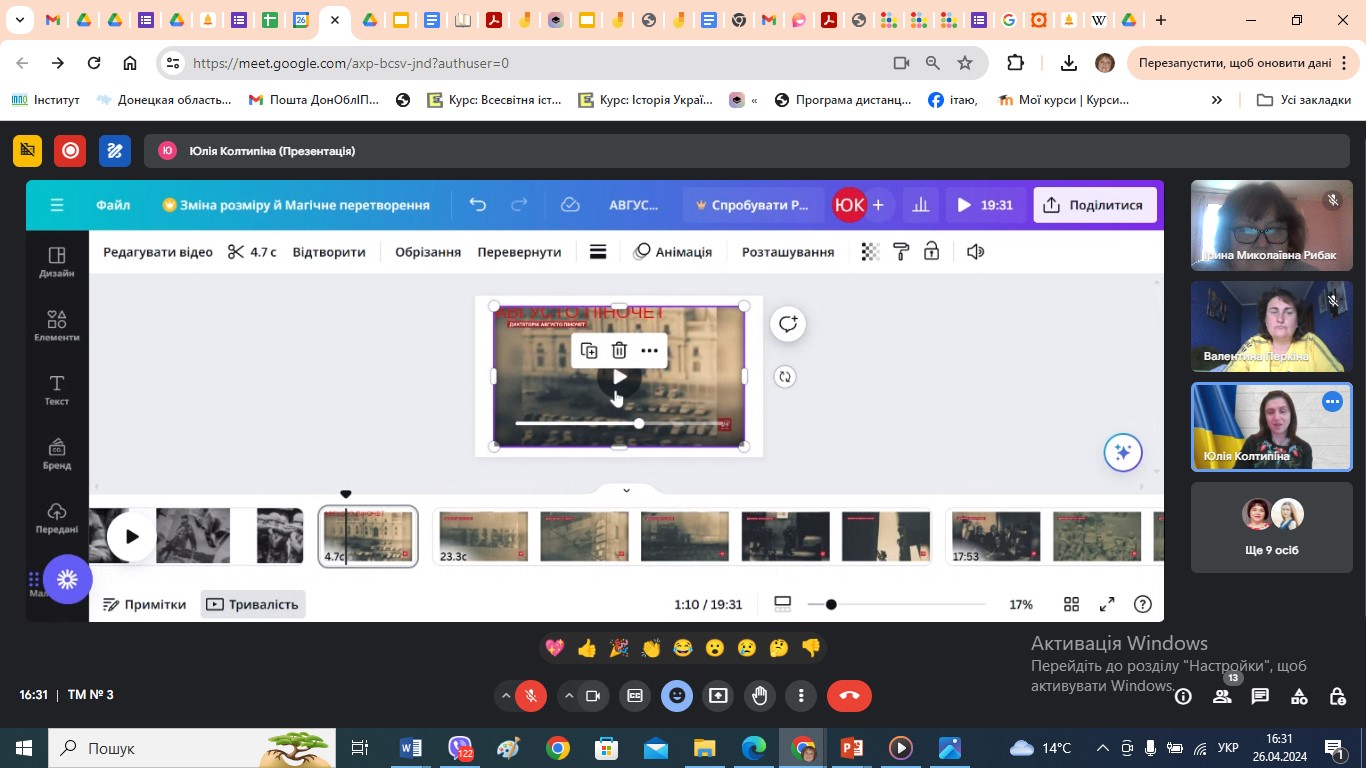Leave the Meet call
The width and height of the screenshot is (1366, 768).
click(x=849, y=696)
